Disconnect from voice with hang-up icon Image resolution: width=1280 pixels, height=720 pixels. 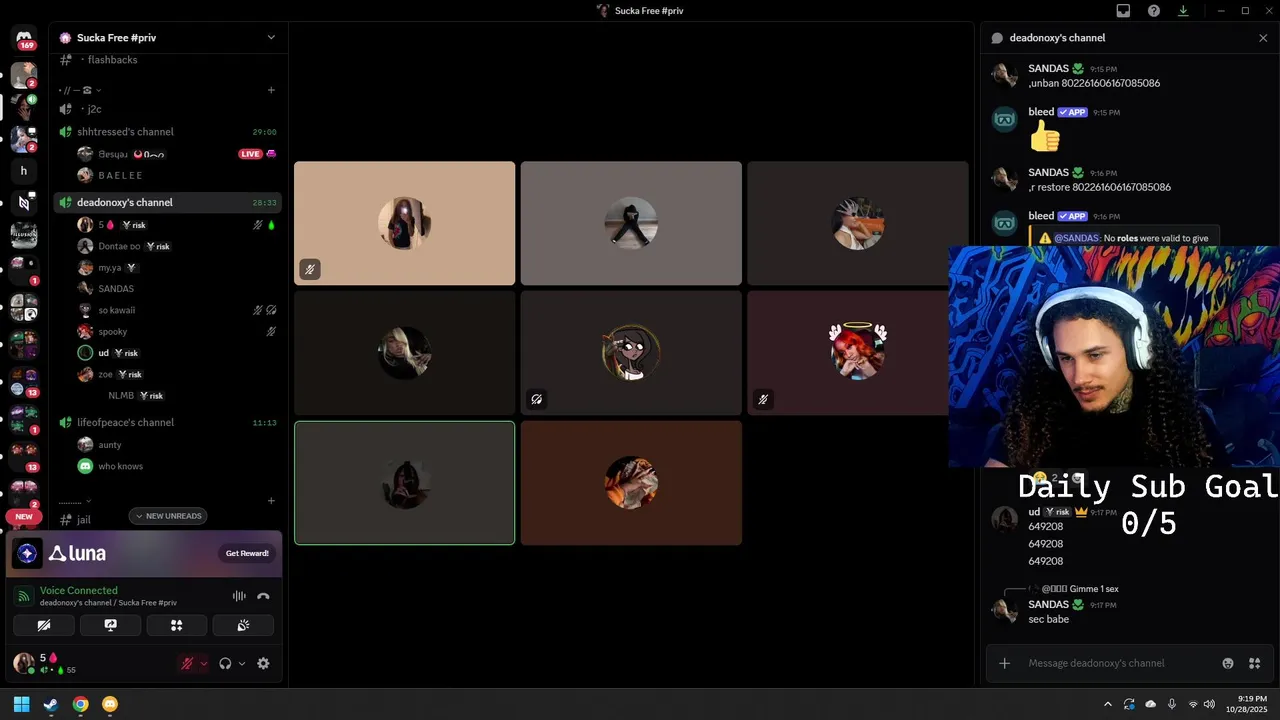click(263, 596)
